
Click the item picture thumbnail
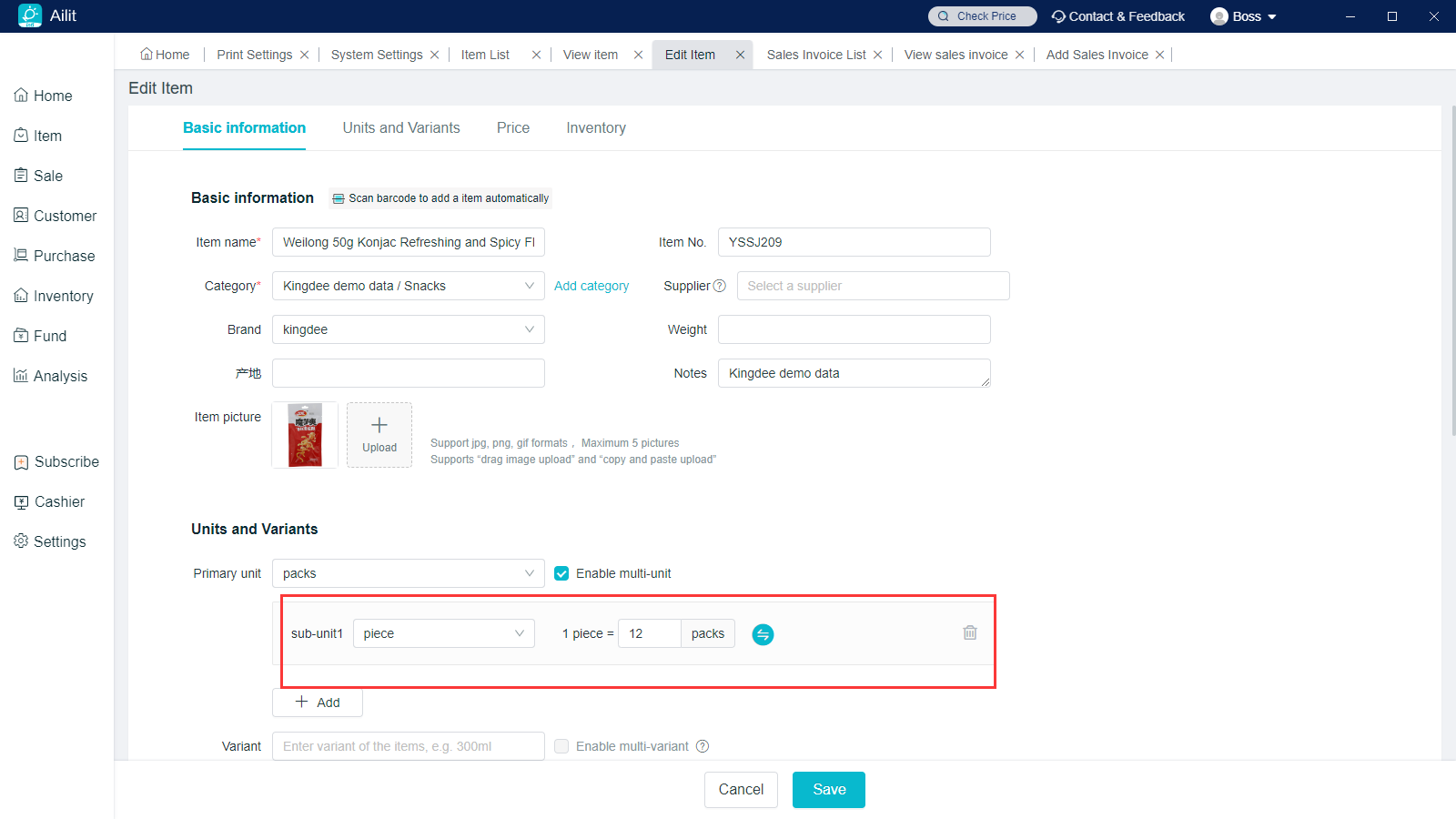(x=305, y=435)
